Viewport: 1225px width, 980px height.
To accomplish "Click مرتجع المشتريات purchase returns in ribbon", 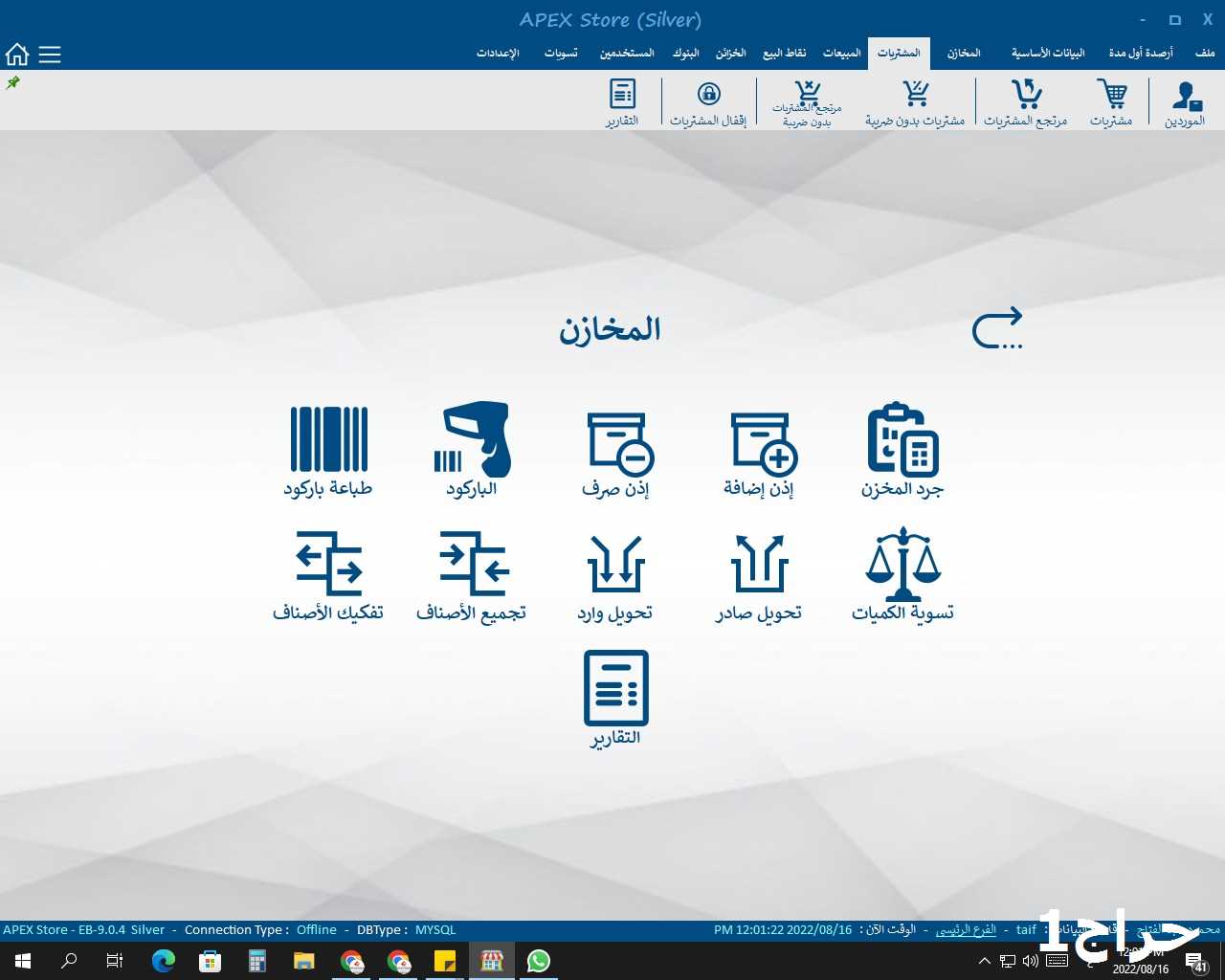I will [1025, 102].
